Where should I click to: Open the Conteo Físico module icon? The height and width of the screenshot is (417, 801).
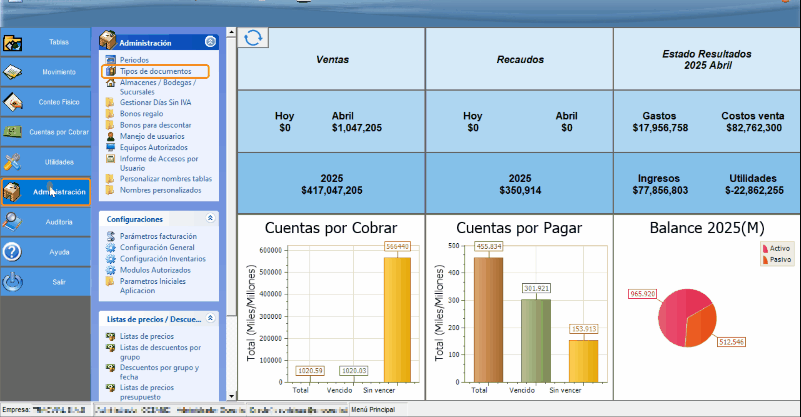14,102
